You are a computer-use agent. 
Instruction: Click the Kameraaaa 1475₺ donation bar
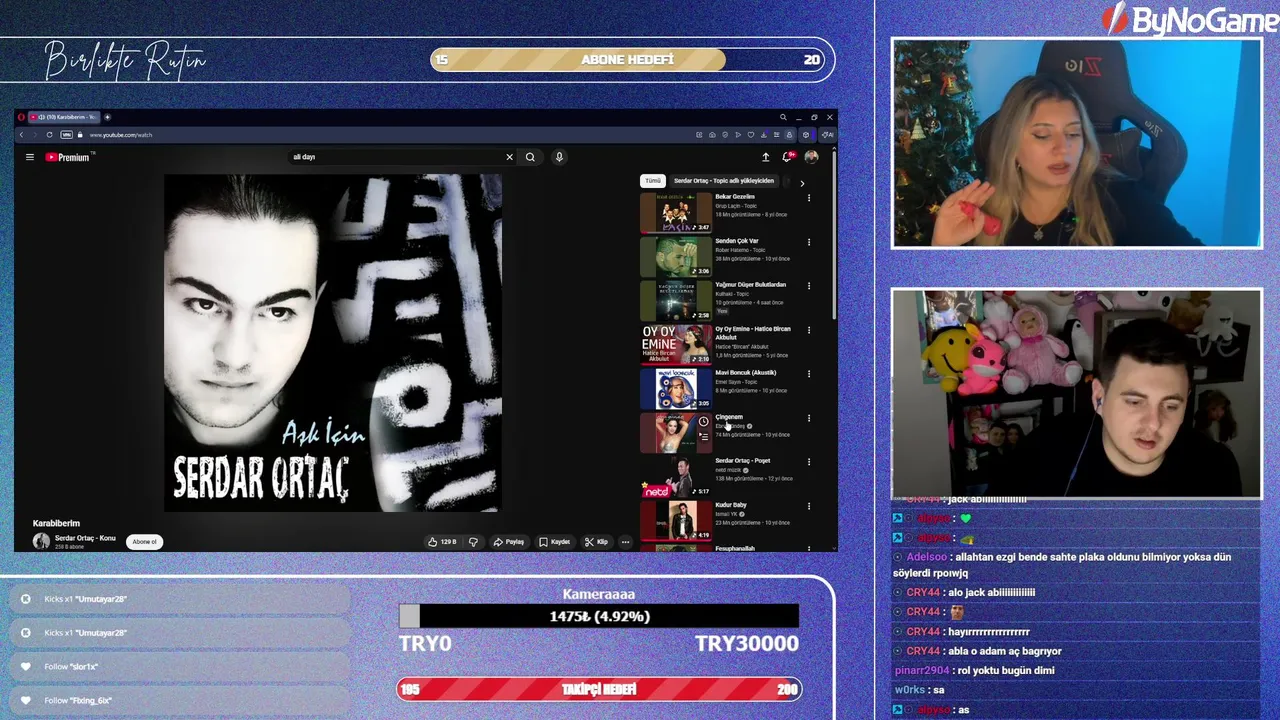click(598, 616)
